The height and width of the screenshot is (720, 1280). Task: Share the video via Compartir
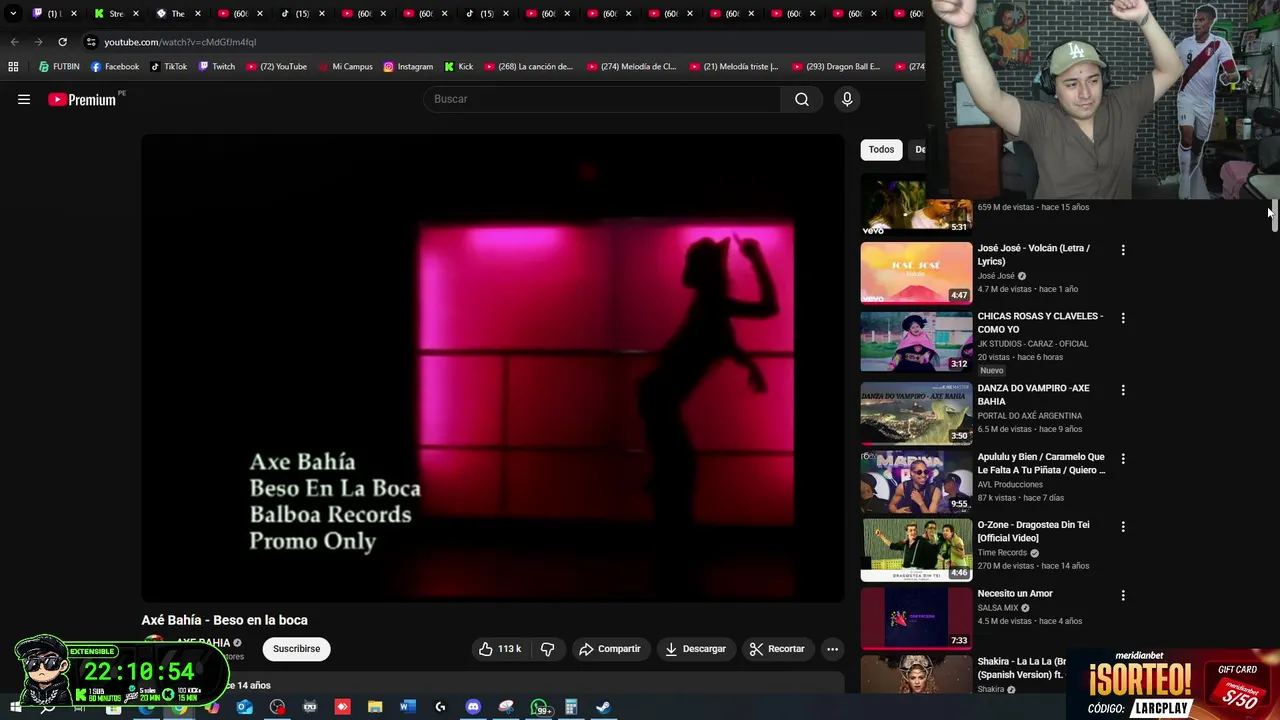tap(610, 649)
